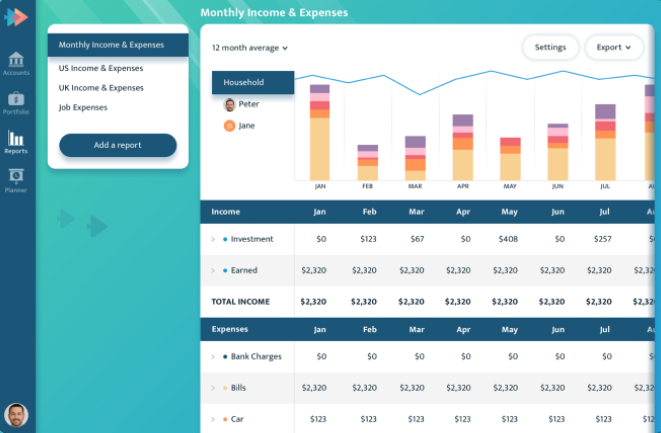661x433 pixels.
Task: Click the APR bar in chart
Action: coord(463,147)
